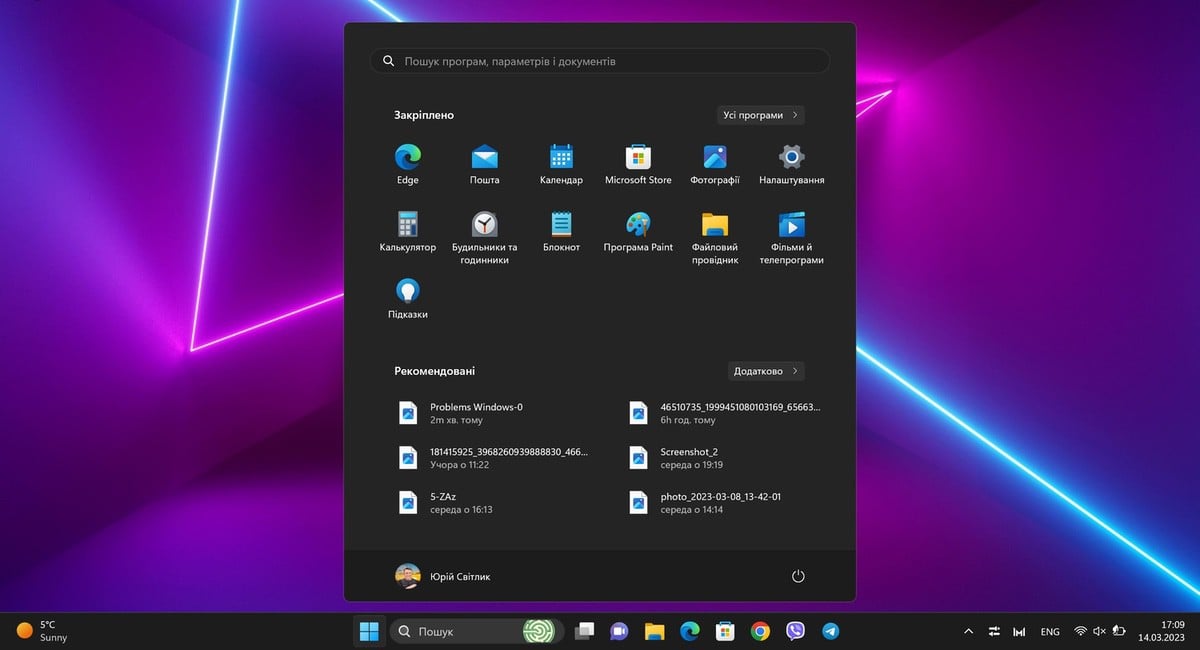
Task: Open Microsoft Edge on the taskbar
Action: pos(690,631)
